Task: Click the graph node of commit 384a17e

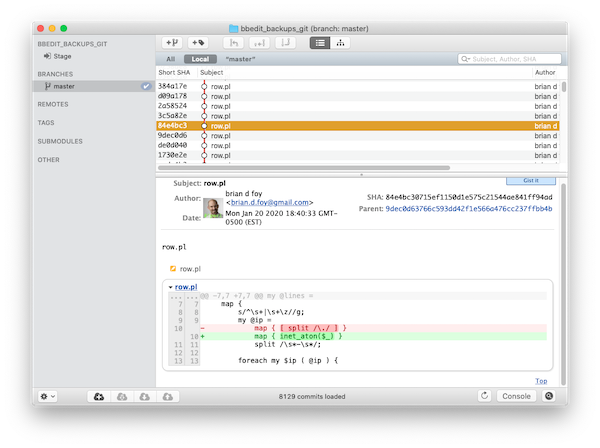Action: [204, 86]
